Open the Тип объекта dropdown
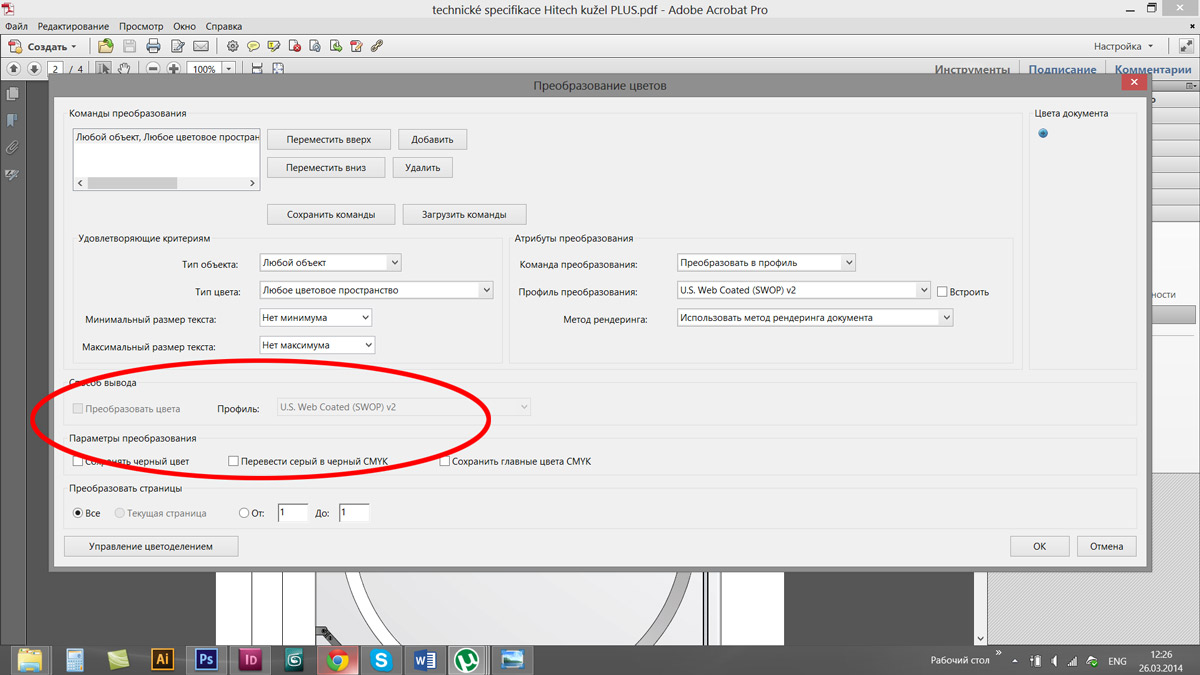Image resolution: width=1200 pixels, height=675 pixels. point(330,262)
